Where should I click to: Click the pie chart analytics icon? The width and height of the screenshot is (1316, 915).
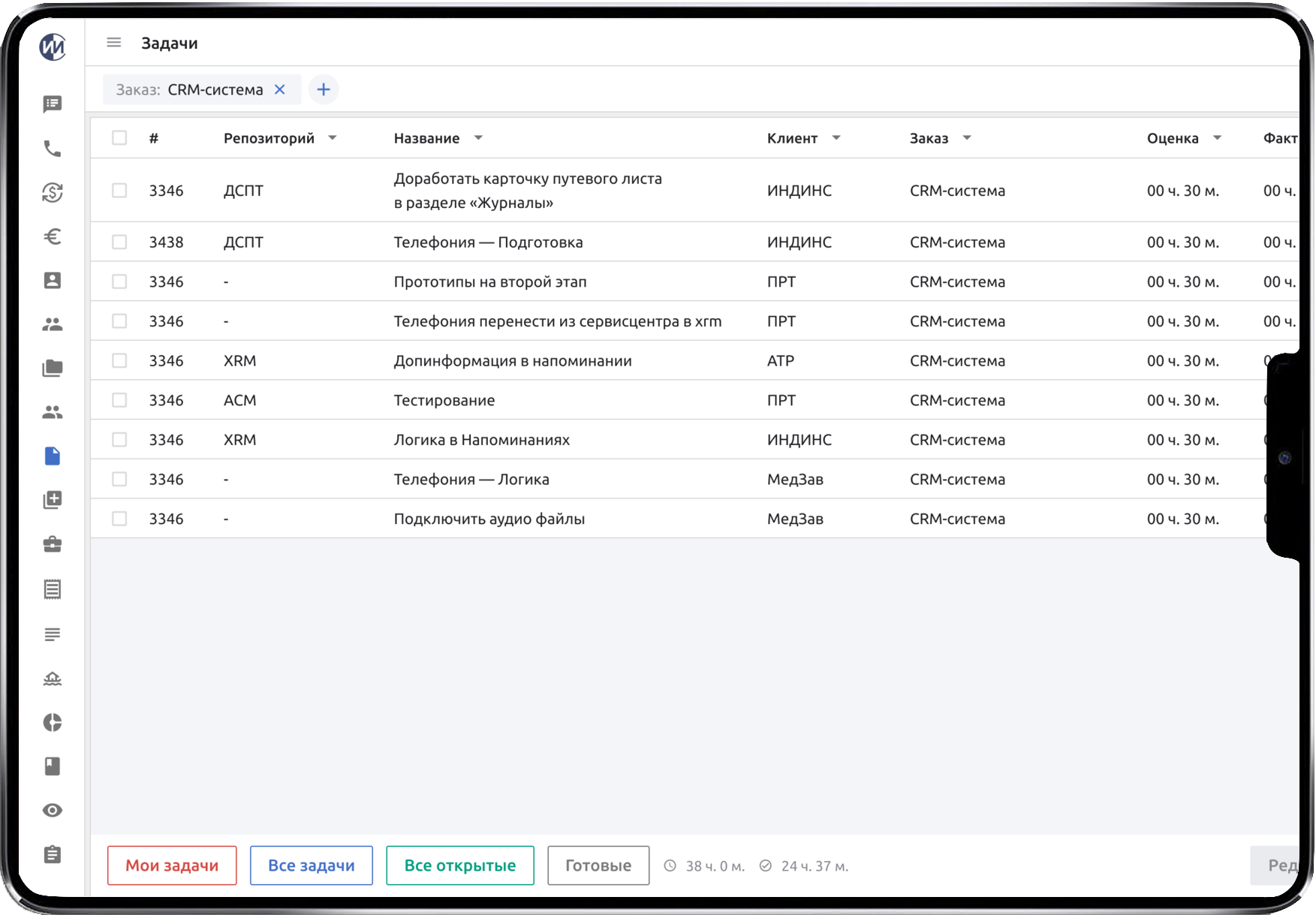coord(53,722)
